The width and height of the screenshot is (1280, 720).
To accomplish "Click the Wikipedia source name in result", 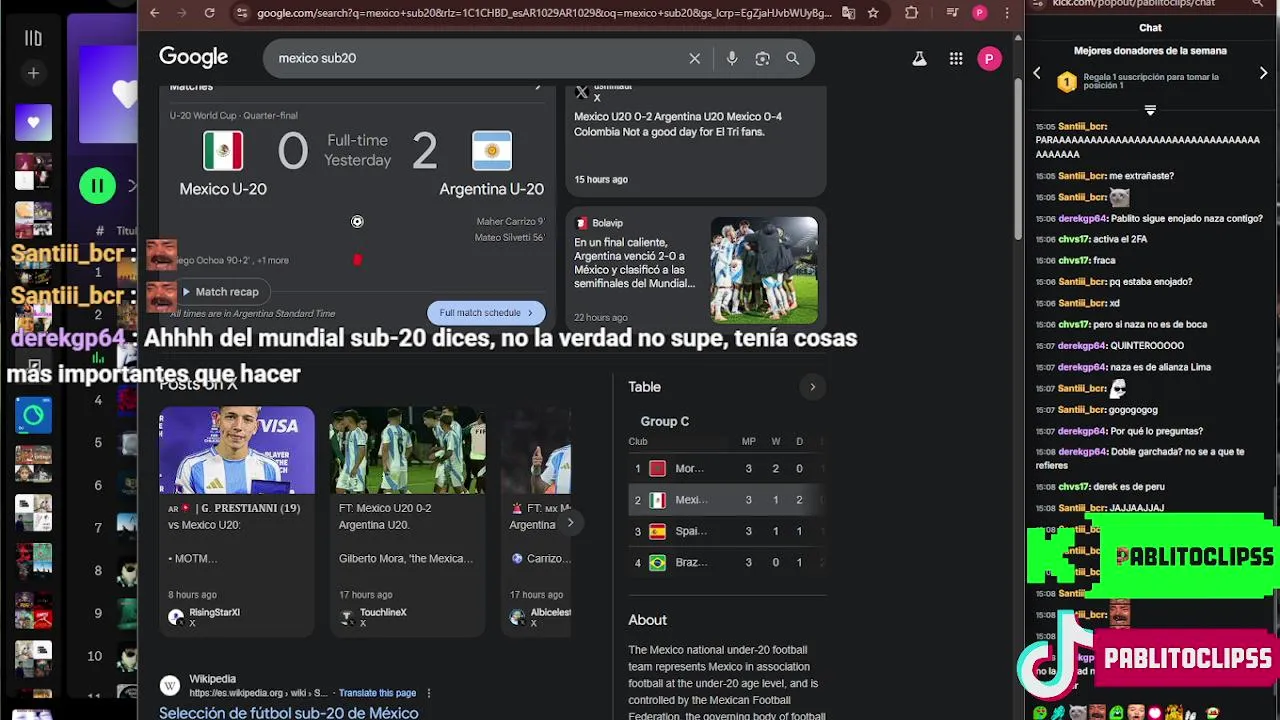I will click(212, 679).
